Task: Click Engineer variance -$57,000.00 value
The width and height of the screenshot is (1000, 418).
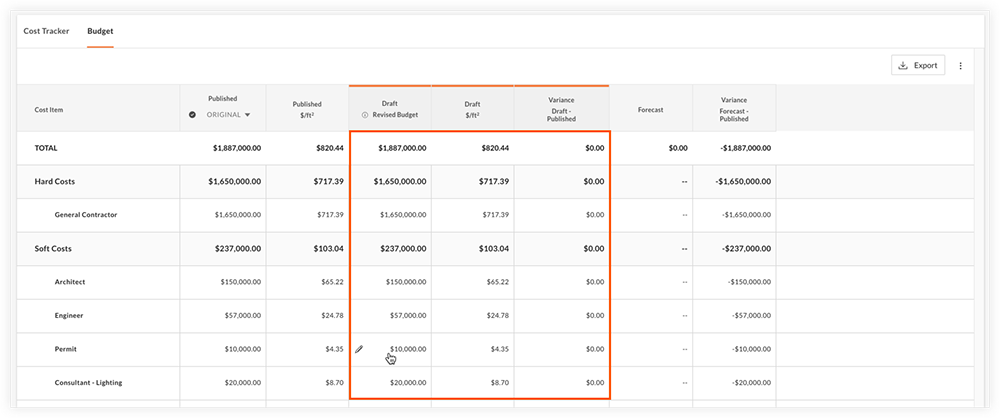Action: point(752,316)
